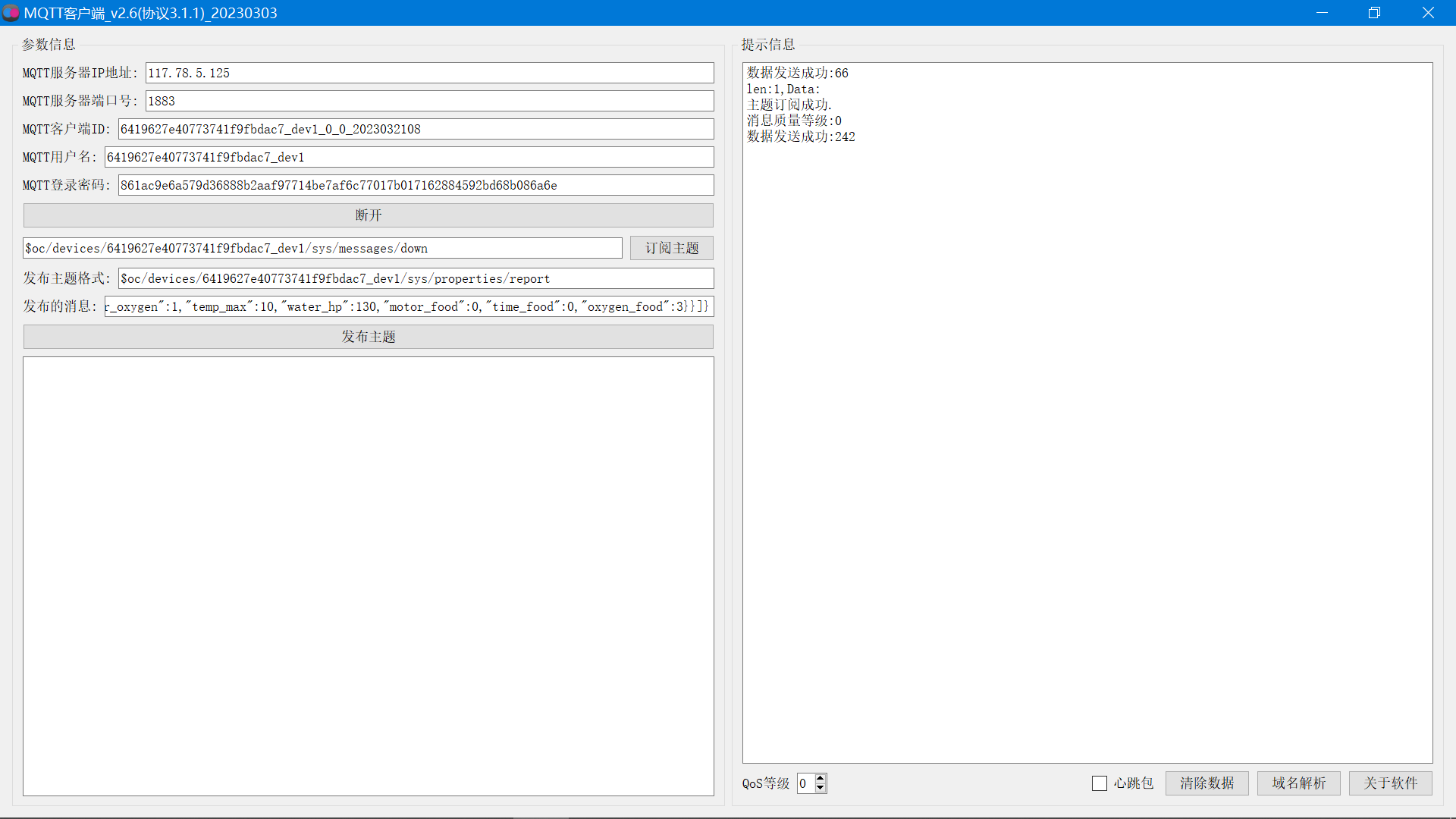Open the 关于软件 about software button

click(x=1390, y=783)
